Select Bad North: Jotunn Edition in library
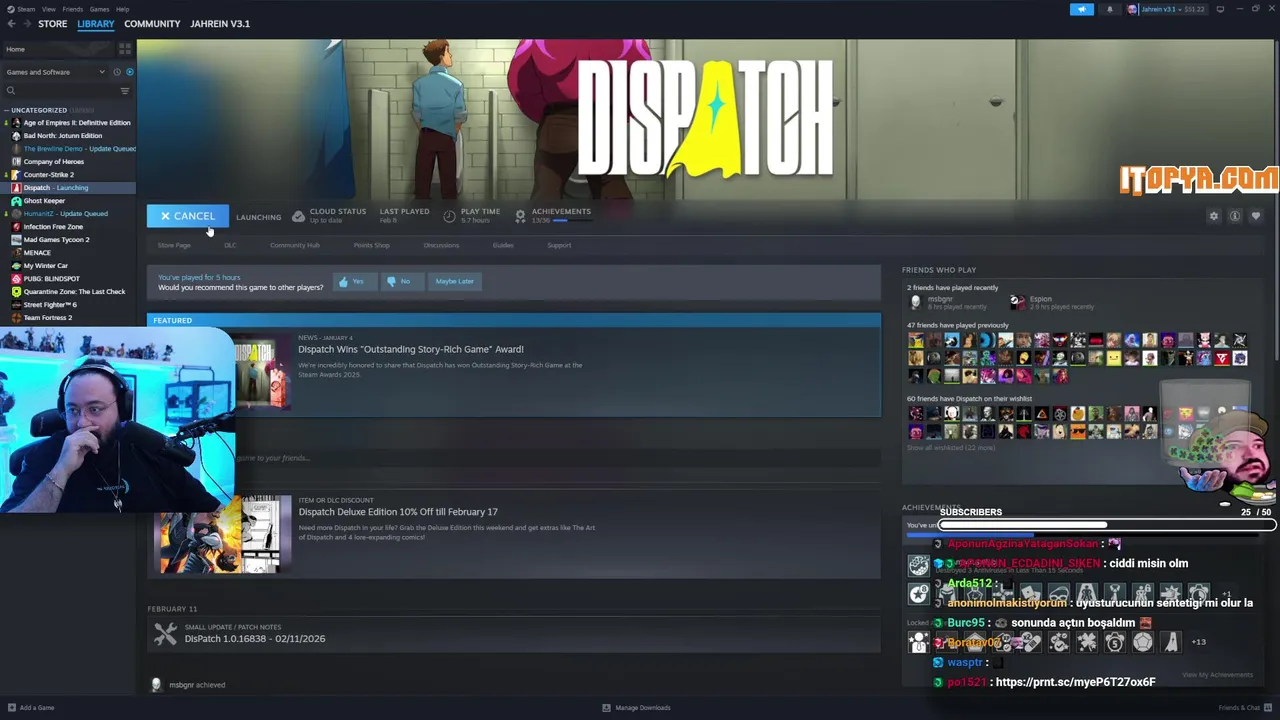The width and height of the screenshot is (1280, 720). (68, 136)
